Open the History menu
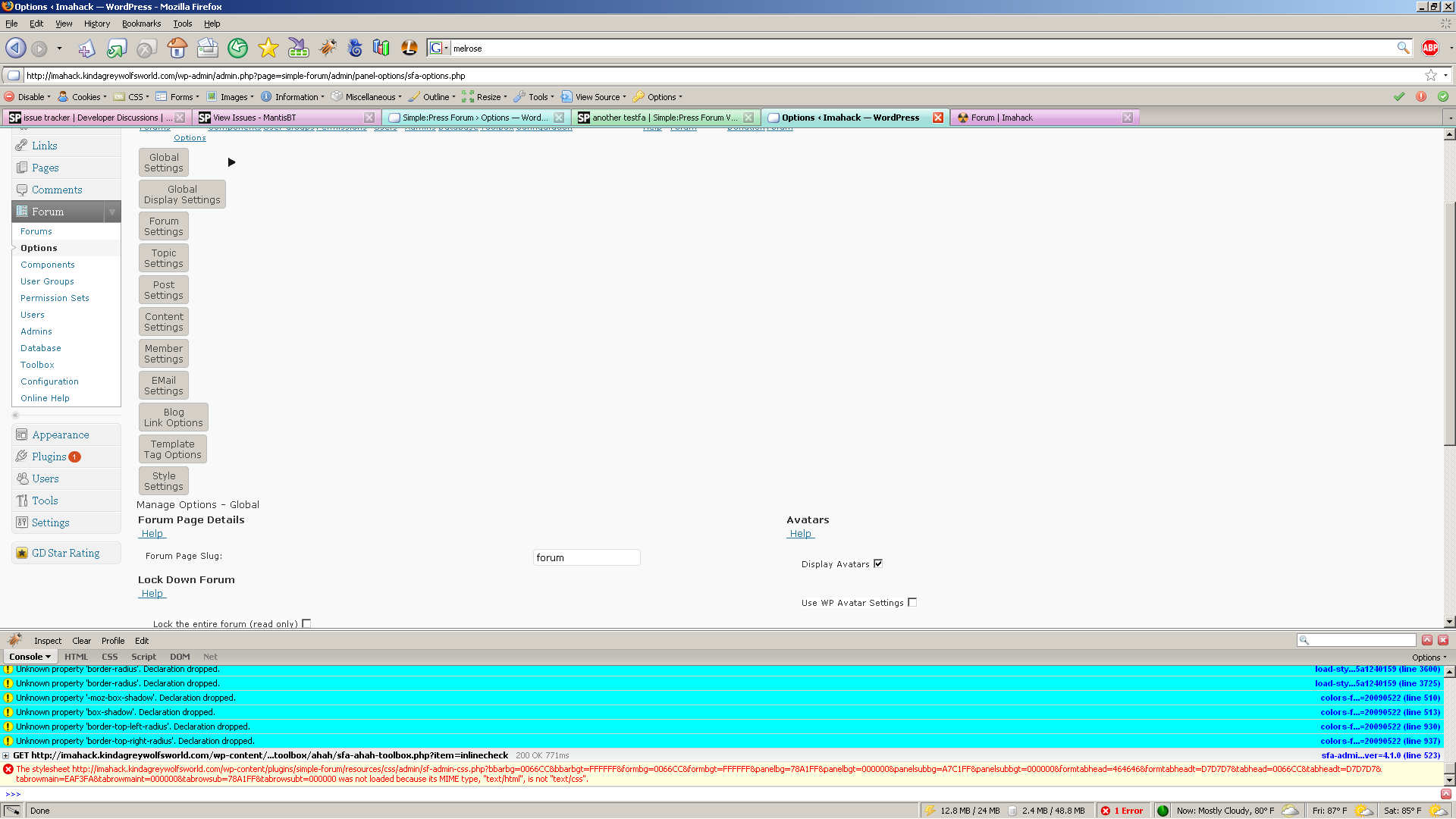Screen dimensions: 1456x819 click(97, 24)
